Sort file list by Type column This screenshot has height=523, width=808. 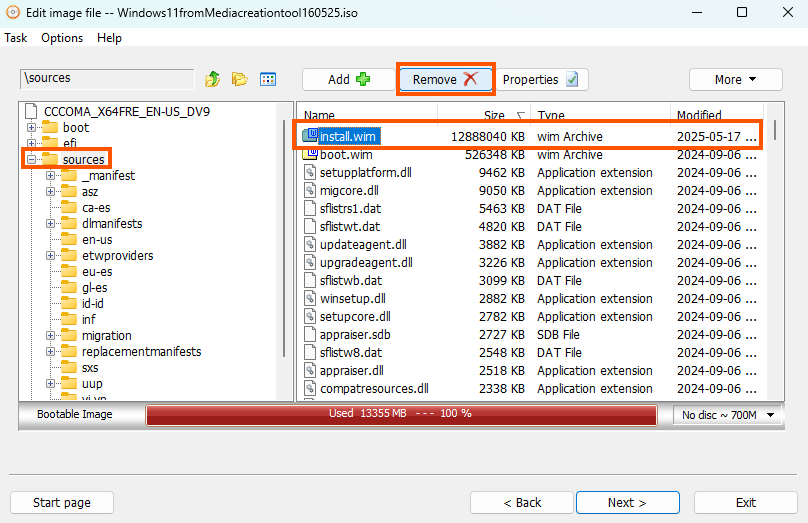coord(551,115)
